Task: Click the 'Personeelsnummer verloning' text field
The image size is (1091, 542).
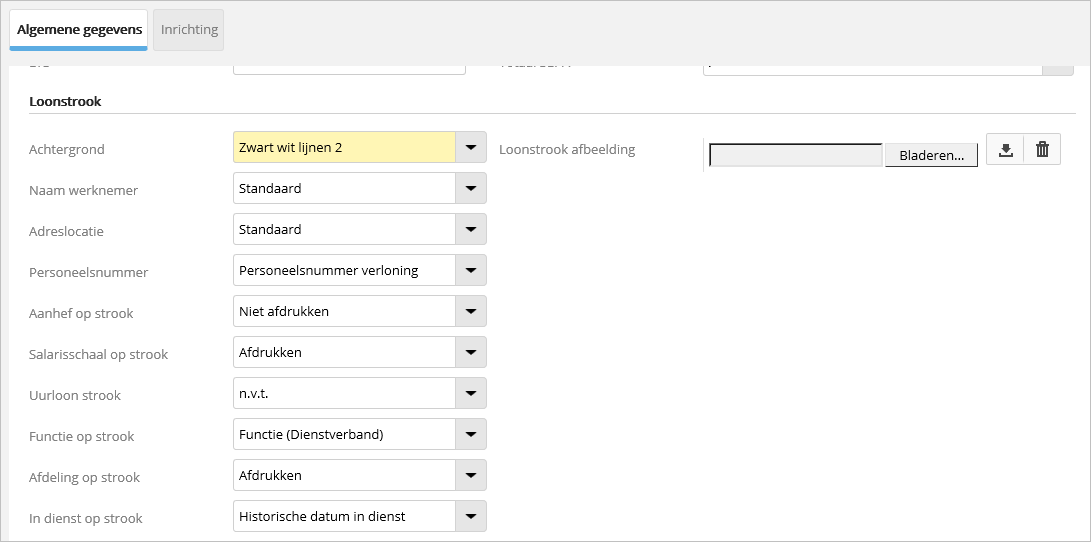Action: [x=344, y=271]
